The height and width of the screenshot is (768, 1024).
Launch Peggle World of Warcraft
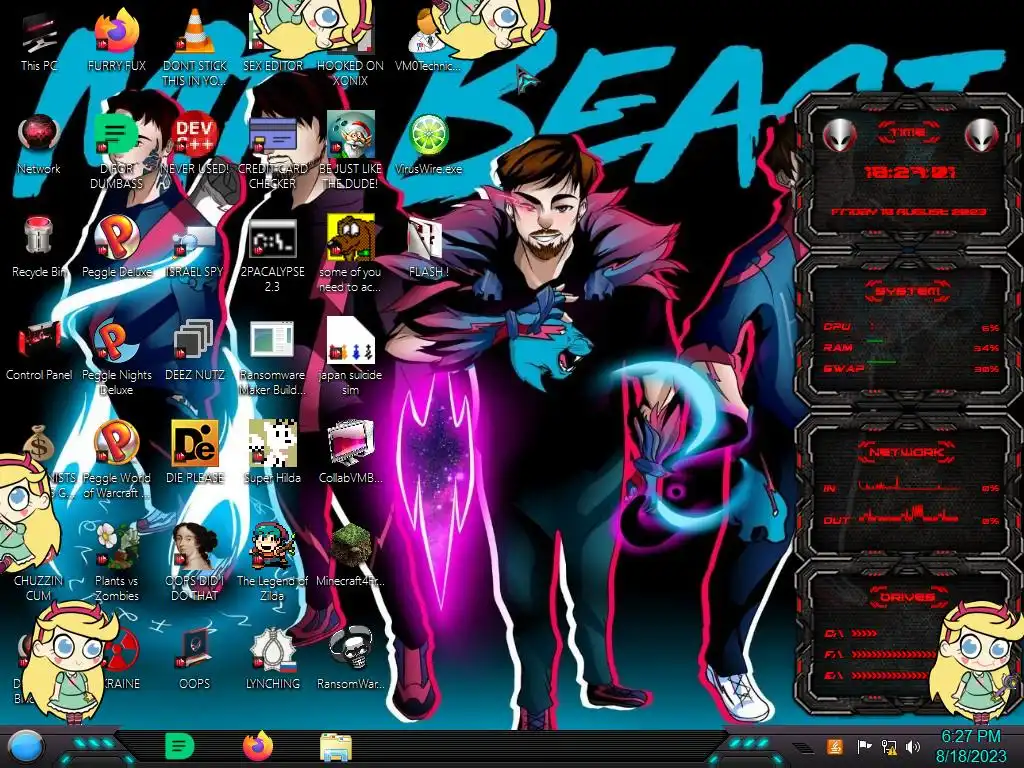(116, 460)
